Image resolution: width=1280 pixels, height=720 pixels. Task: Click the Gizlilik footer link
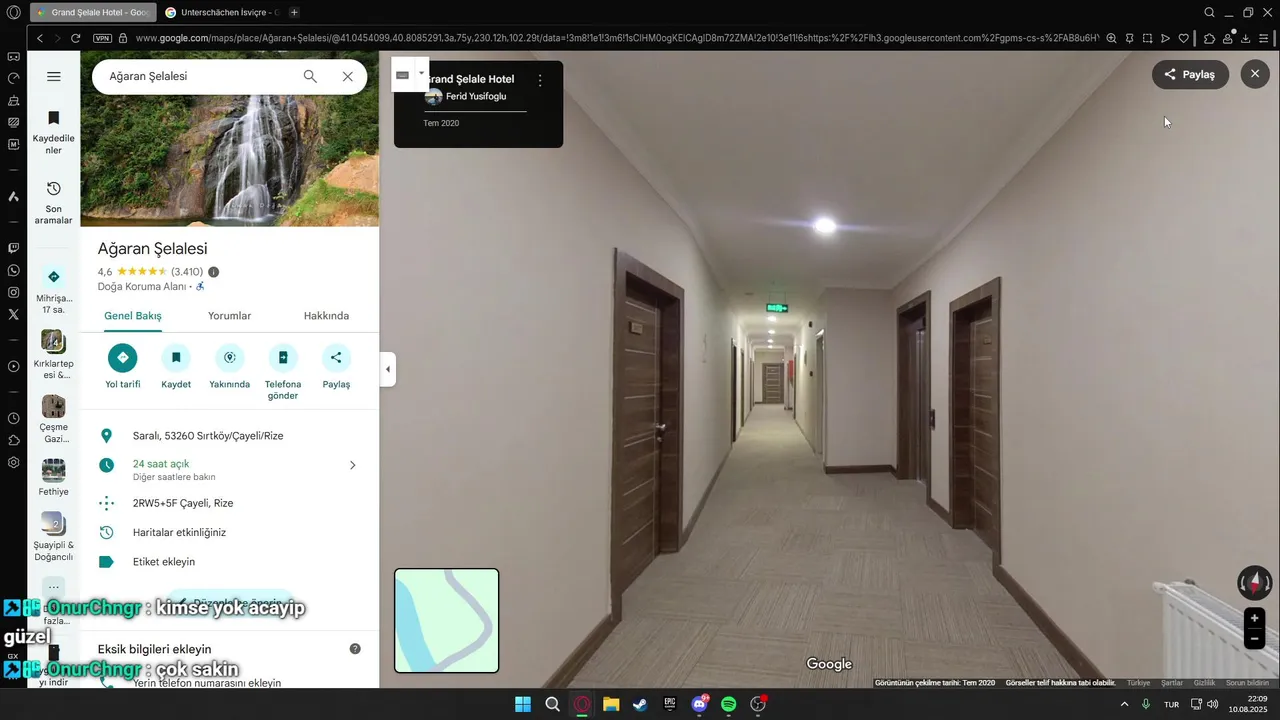click(1204, 683)
